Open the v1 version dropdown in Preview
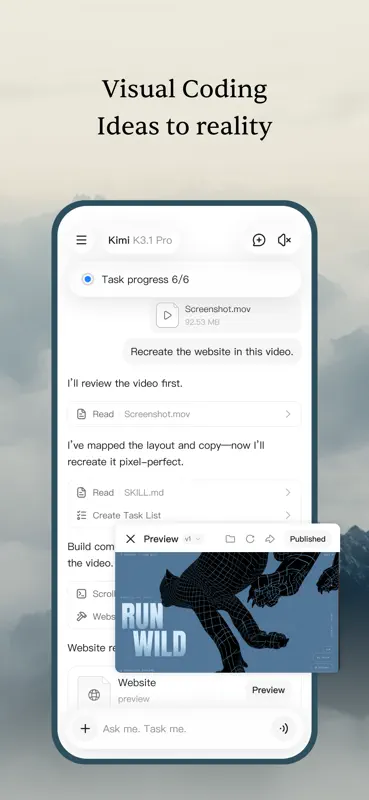 coord(193,539)
